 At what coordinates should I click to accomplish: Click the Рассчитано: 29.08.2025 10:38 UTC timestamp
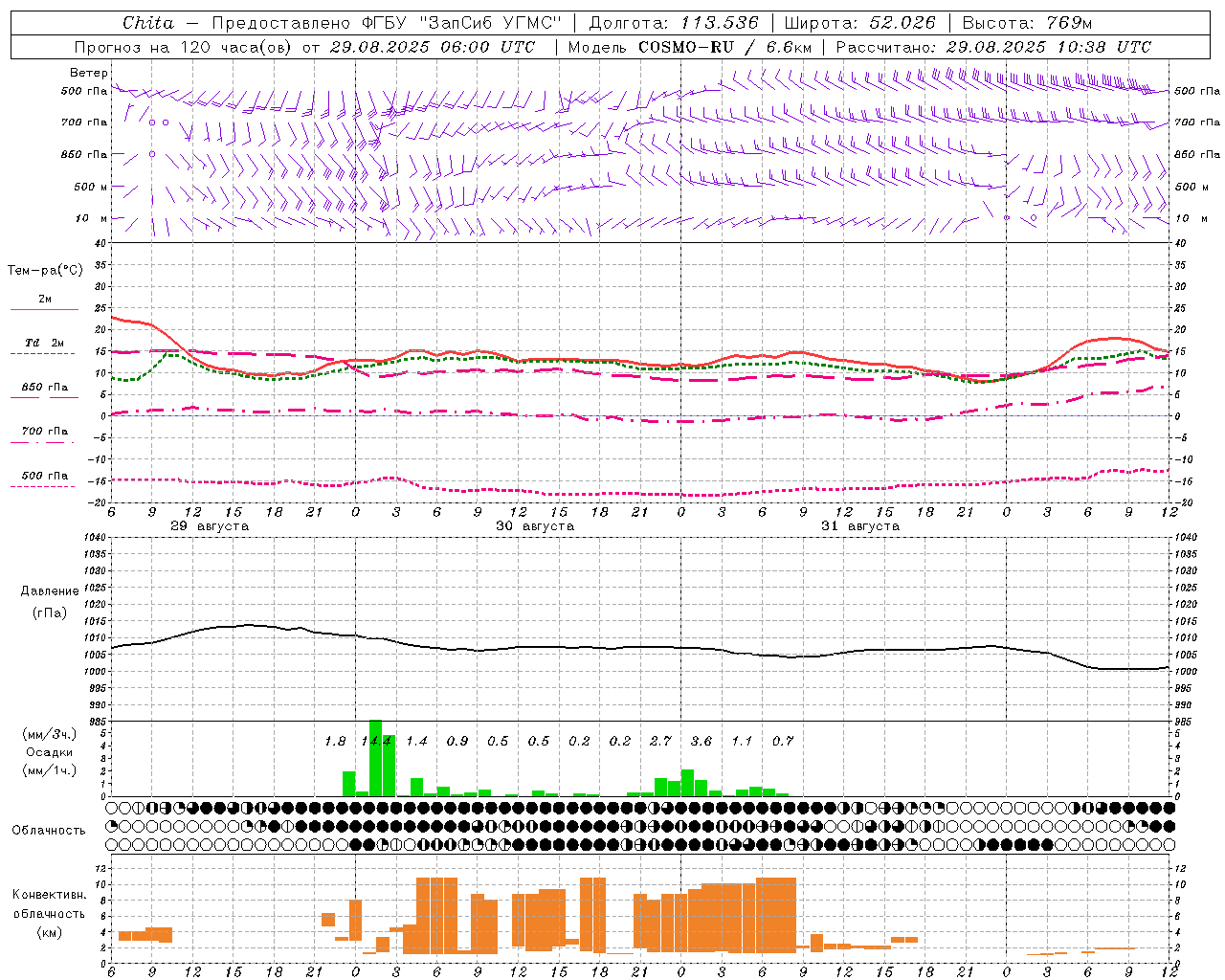[993, 47]
